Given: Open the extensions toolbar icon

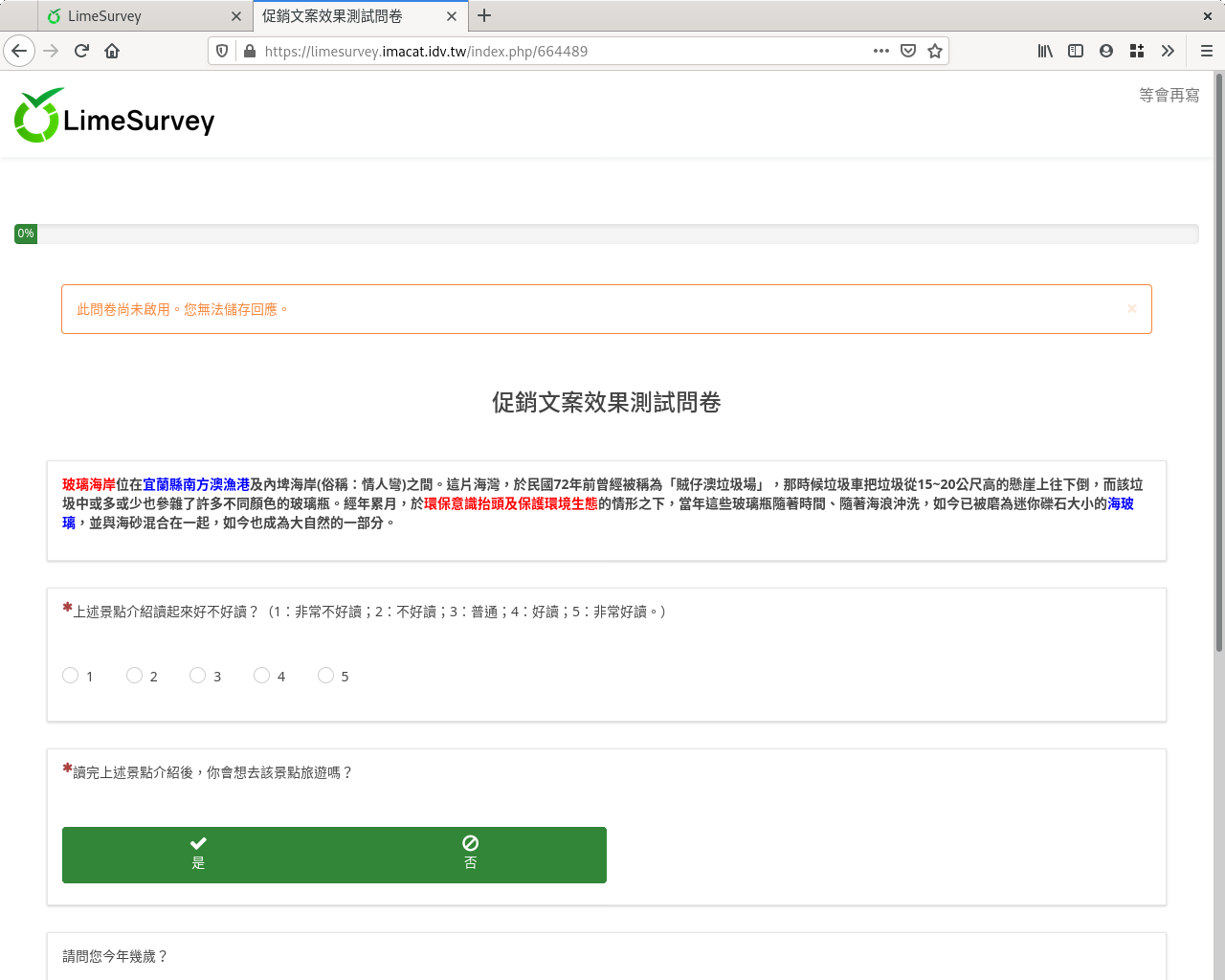Looking at the screenshot, I should coord(1137,51).
